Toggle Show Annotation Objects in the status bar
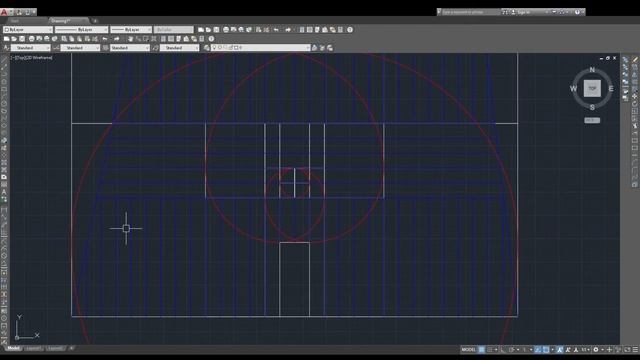 tap(560, 350)
